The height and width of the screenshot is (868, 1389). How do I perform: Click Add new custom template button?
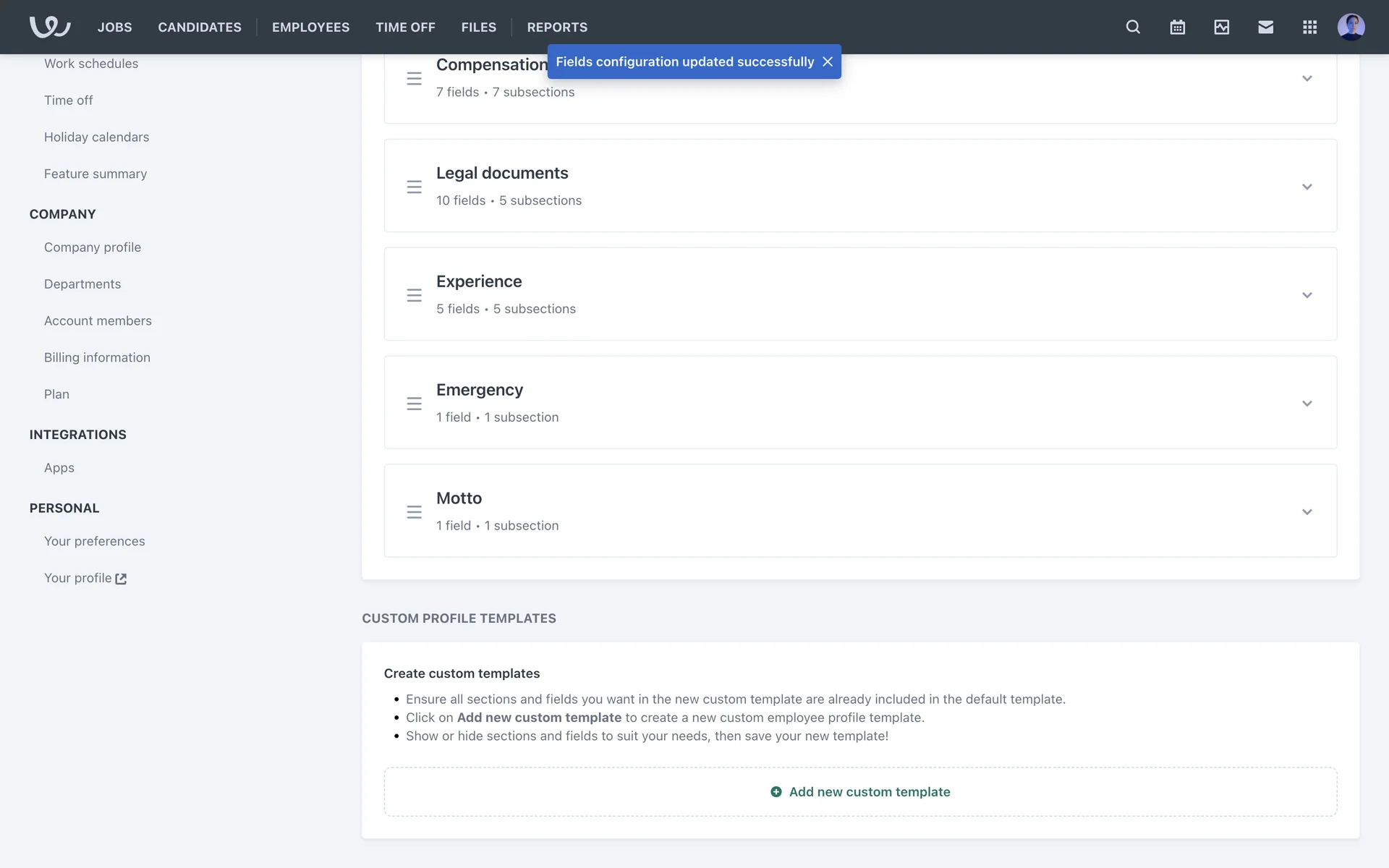click(x=860, y=792)
